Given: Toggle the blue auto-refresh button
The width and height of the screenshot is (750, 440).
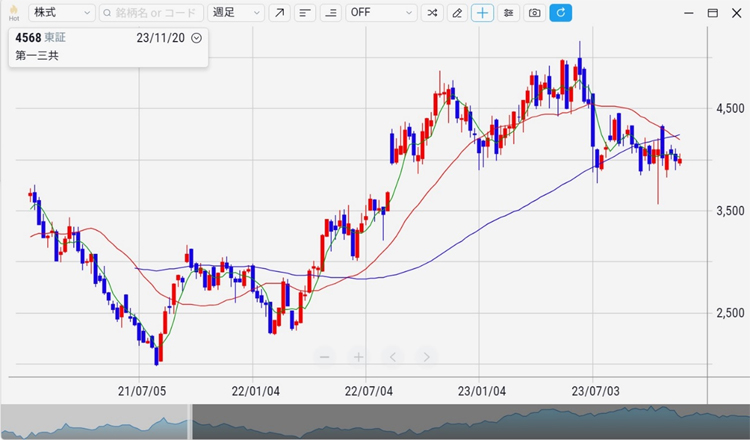Looking at the screenshot, I should click(x=561, y=13).
